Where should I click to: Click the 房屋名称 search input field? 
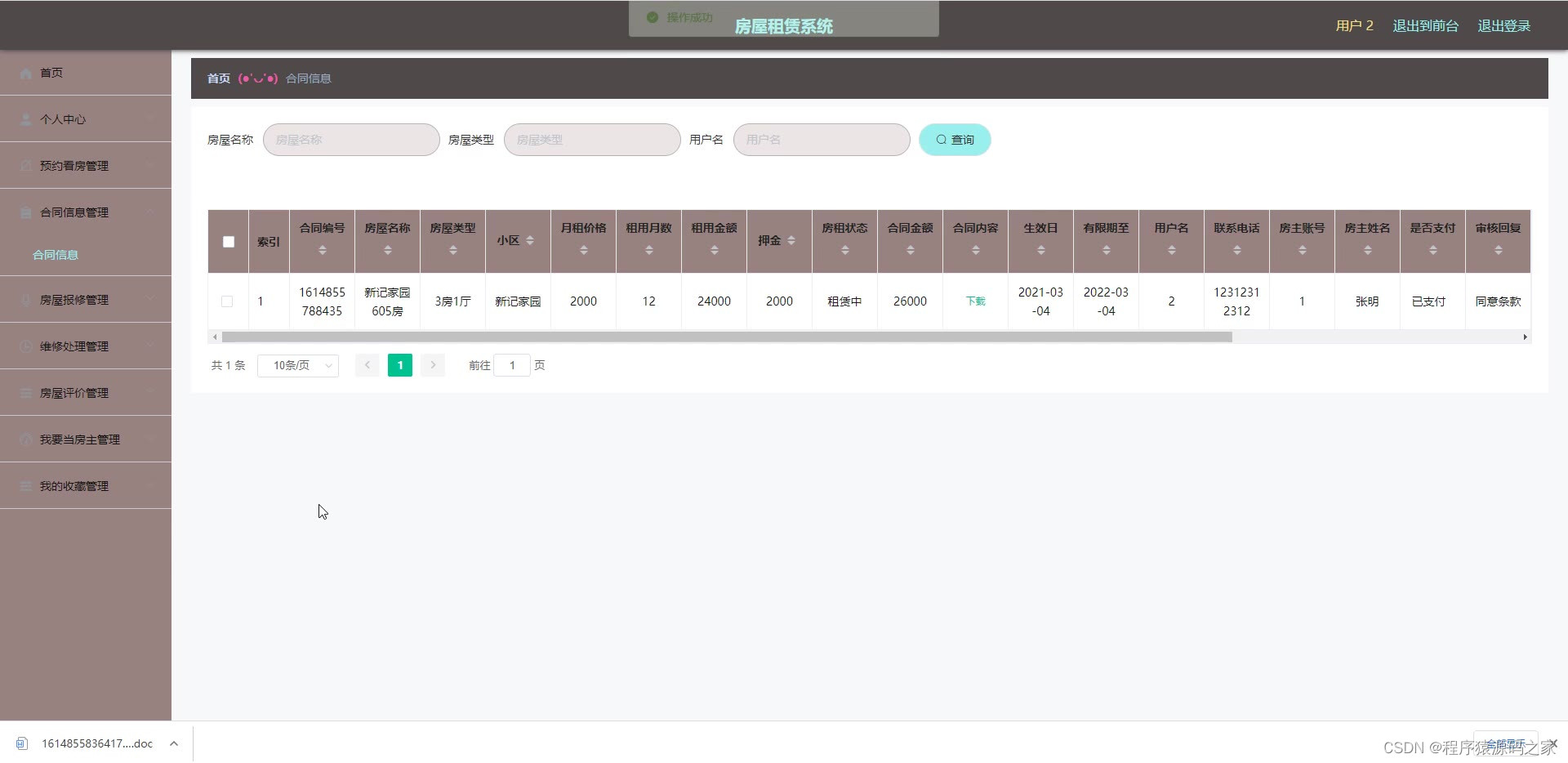350,140
